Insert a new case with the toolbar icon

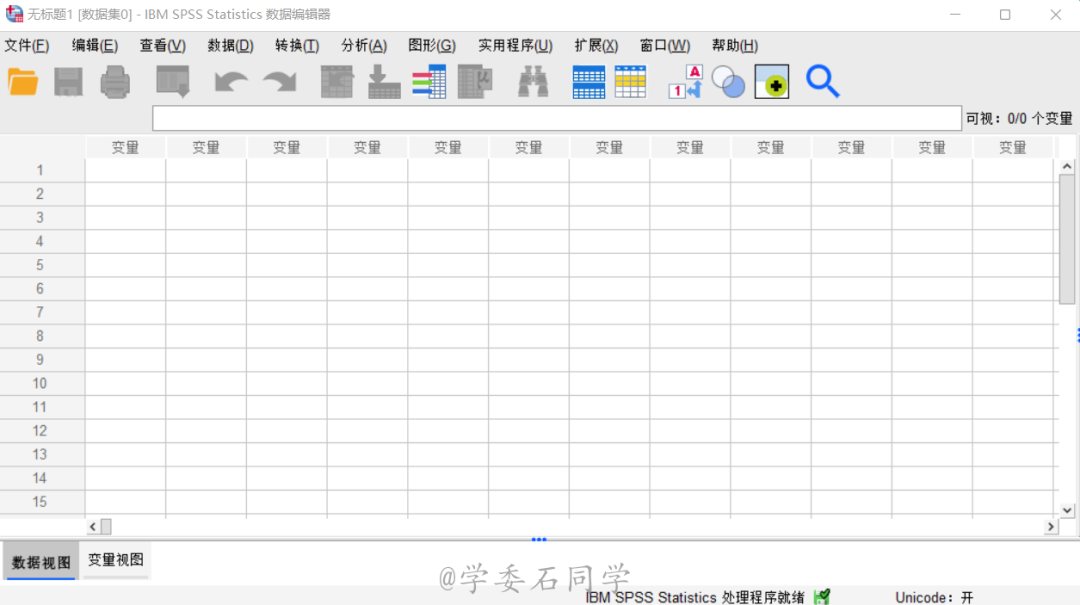[x=588, y=82]
